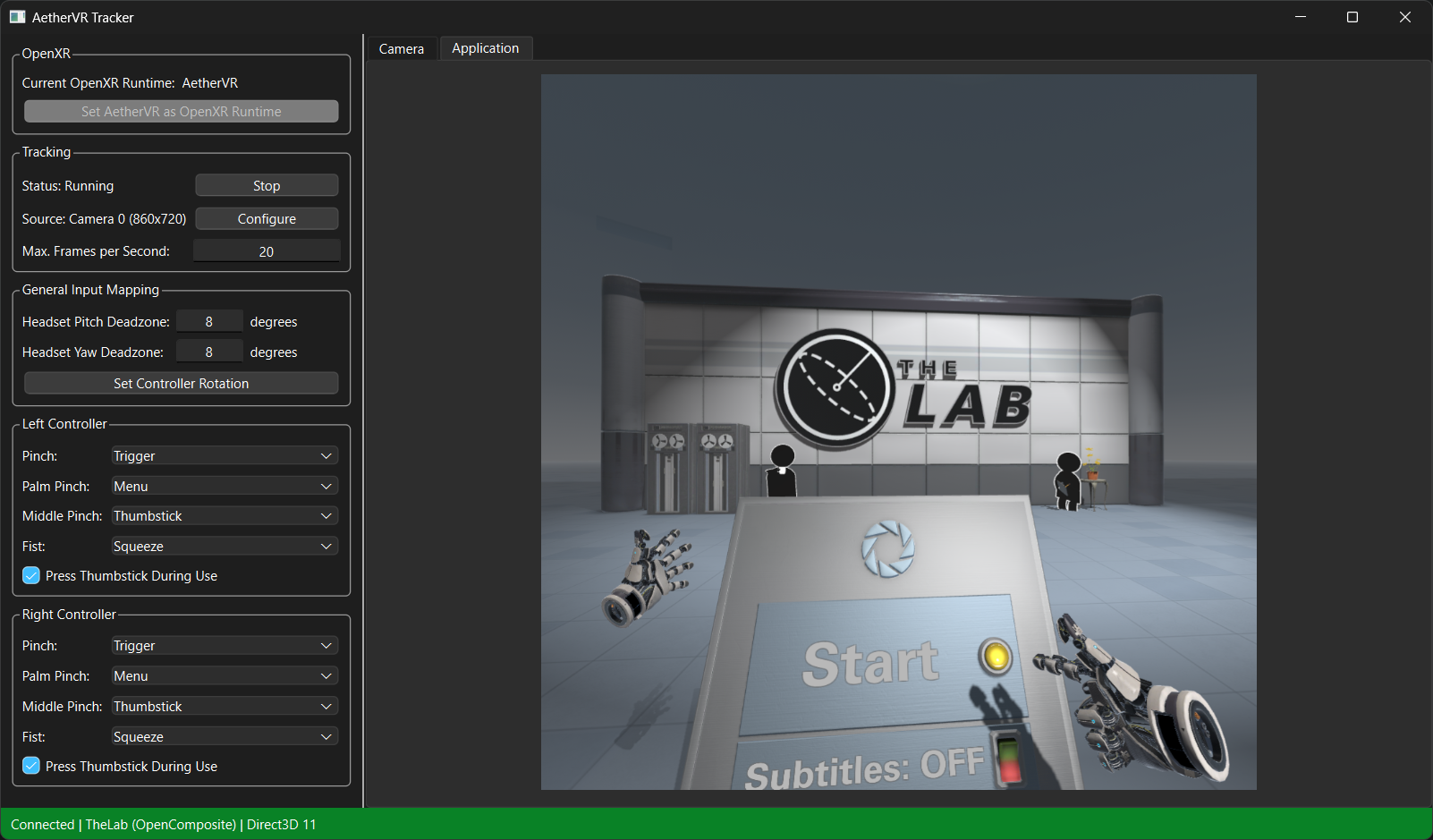
Task: Open Right Controller Palm Pinch dropdown
Action: pyautogui.click(x=225, y=676)
